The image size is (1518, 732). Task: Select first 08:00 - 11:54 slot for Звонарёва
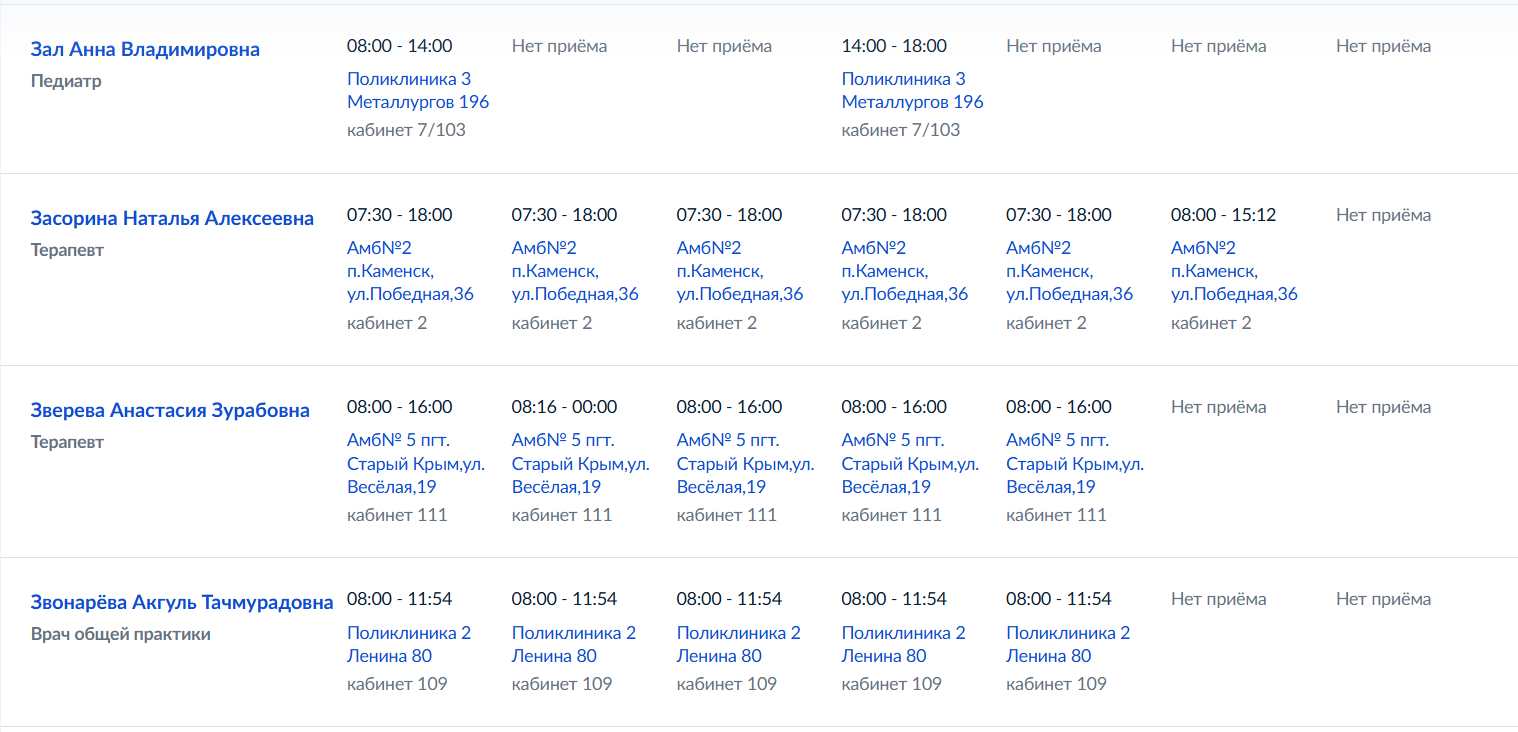[399, 599]
